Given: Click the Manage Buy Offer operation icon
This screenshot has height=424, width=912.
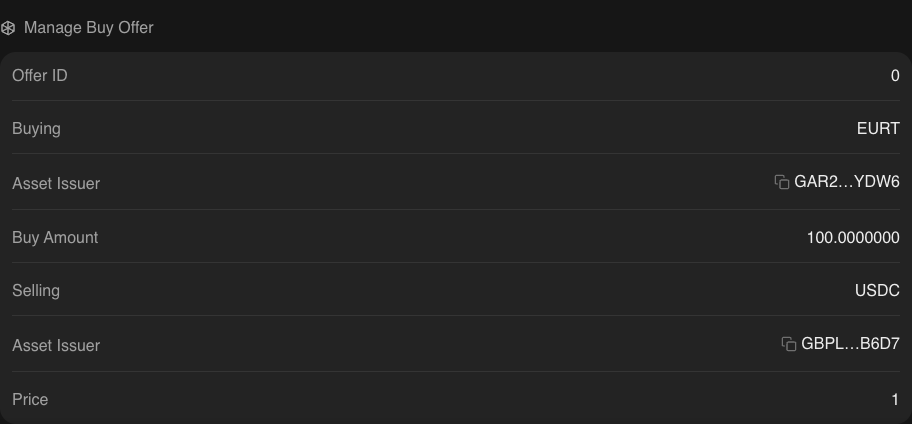Looking at the screenshot, I should 8,28.
